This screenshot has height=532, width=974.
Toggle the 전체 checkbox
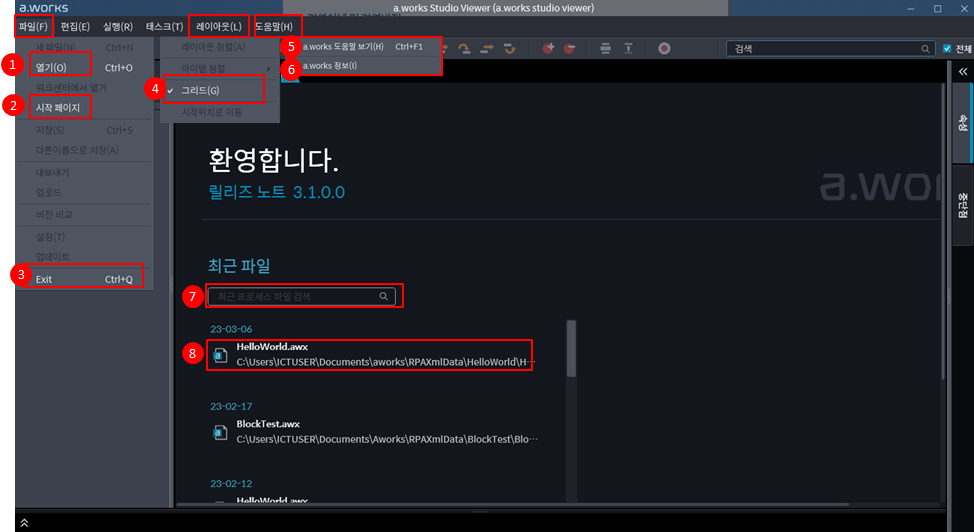[x=947, y=48]
